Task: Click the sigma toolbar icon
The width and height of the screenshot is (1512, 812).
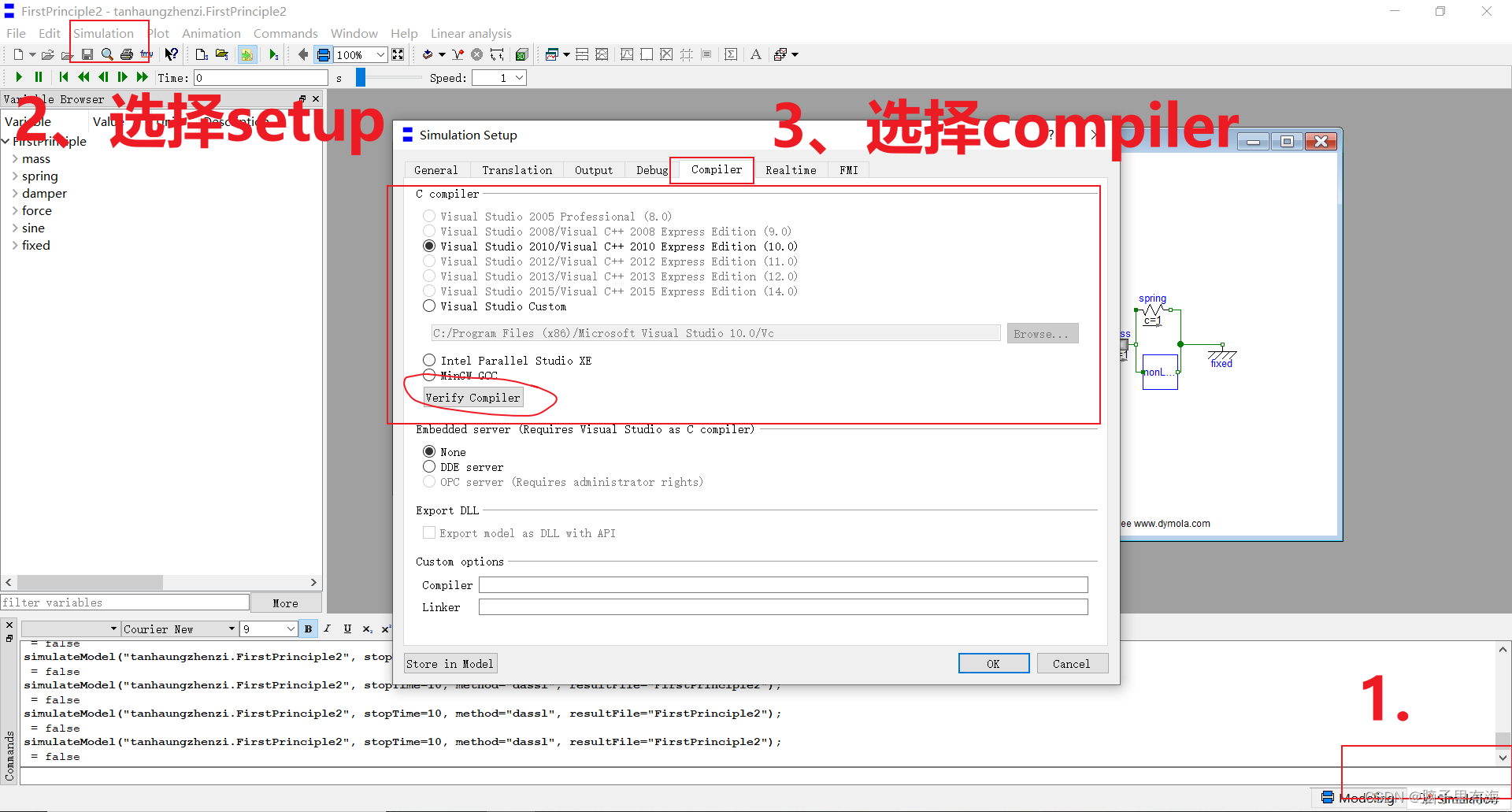Action: [x=731, y=54]
